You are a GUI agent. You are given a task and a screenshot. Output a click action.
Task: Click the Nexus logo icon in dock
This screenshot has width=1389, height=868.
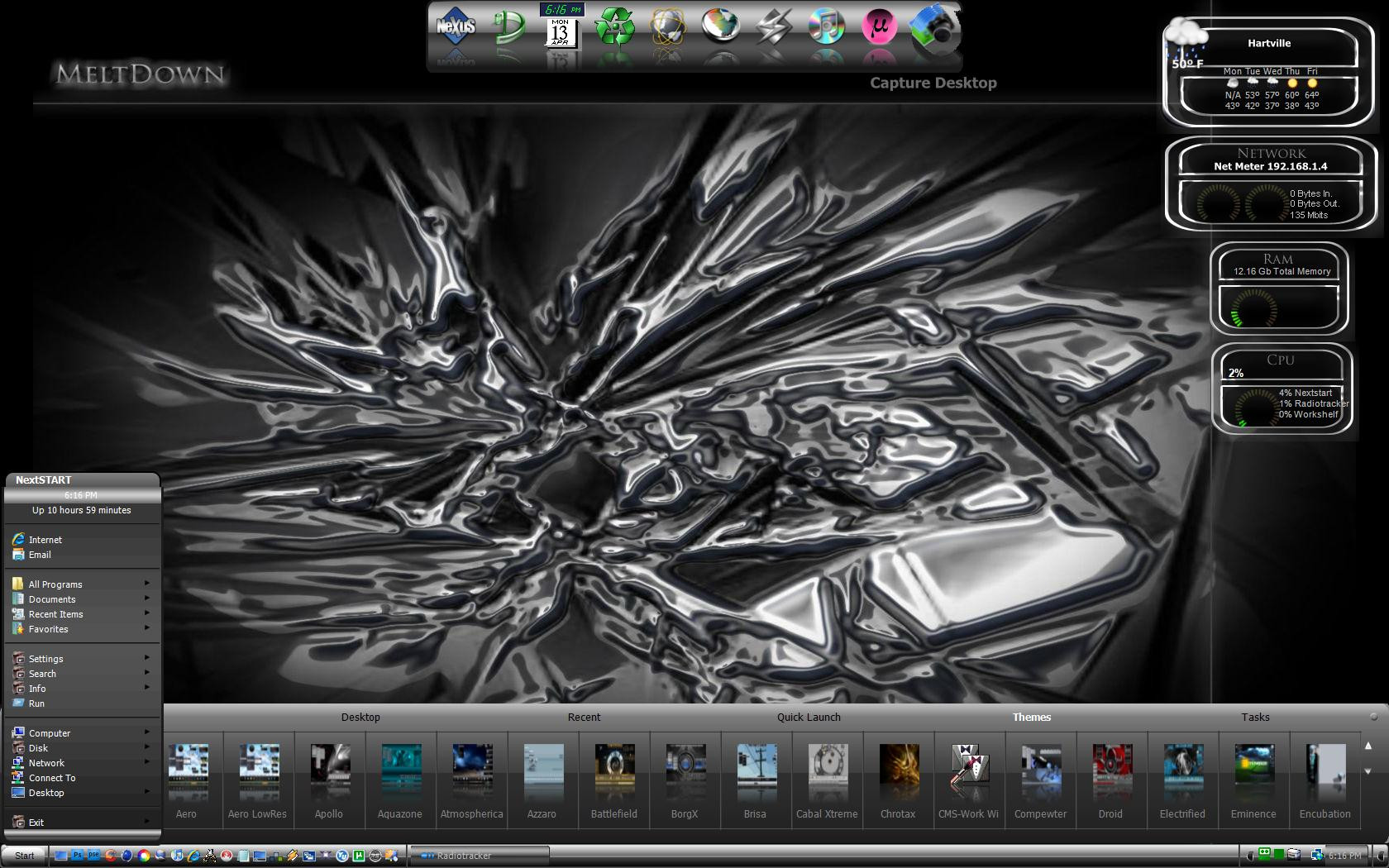click(x=456, y=27)
